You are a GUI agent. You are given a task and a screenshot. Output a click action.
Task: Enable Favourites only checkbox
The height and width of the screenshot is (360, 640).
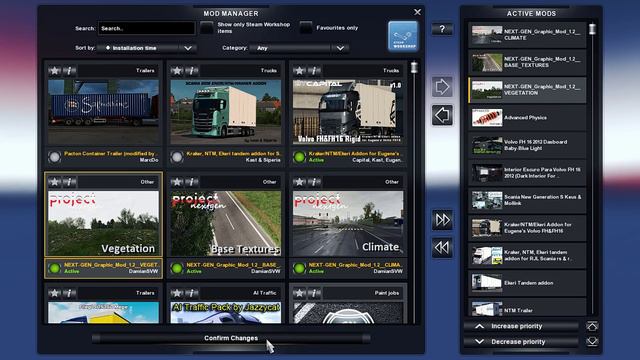[x=306, y=28]
